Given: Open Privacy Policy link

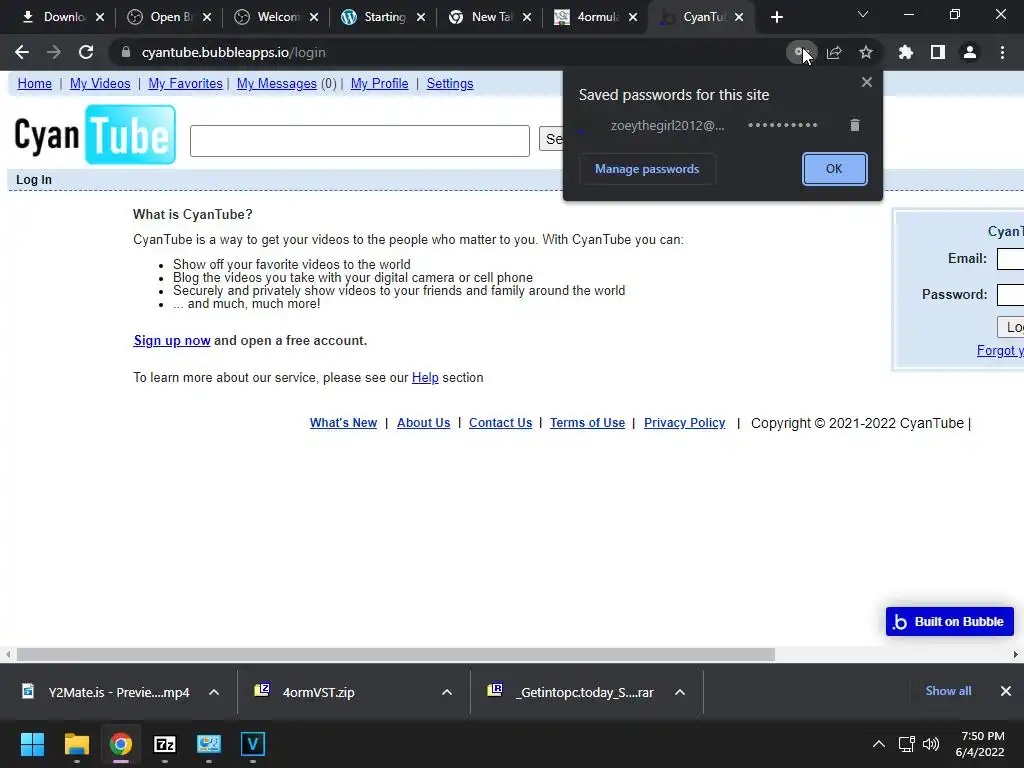Looking at the screenshot, I should 685,423.
